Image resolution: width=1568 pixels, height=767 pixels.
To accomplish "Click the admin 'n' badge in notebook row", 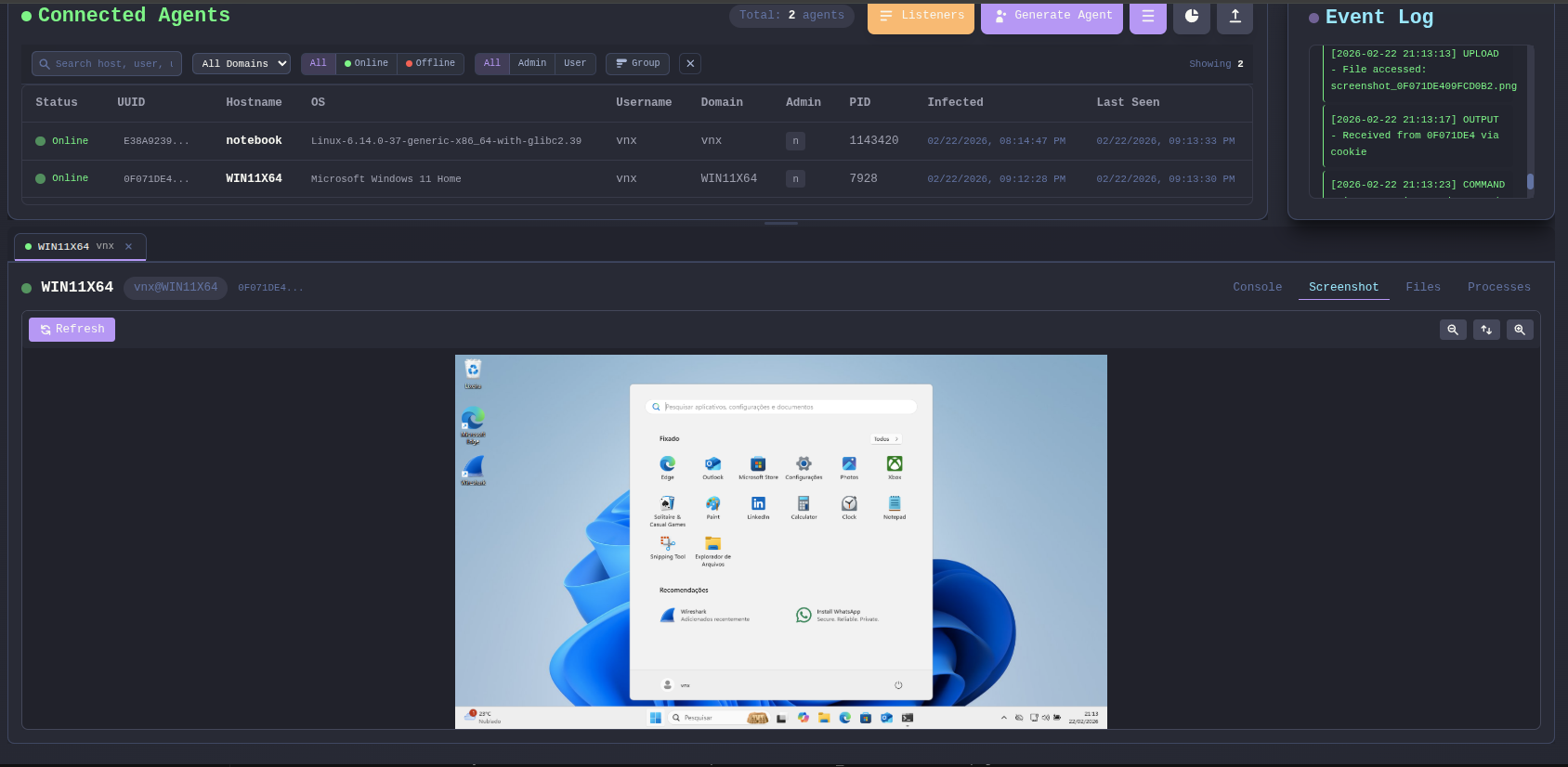I will tap(795, 141).
